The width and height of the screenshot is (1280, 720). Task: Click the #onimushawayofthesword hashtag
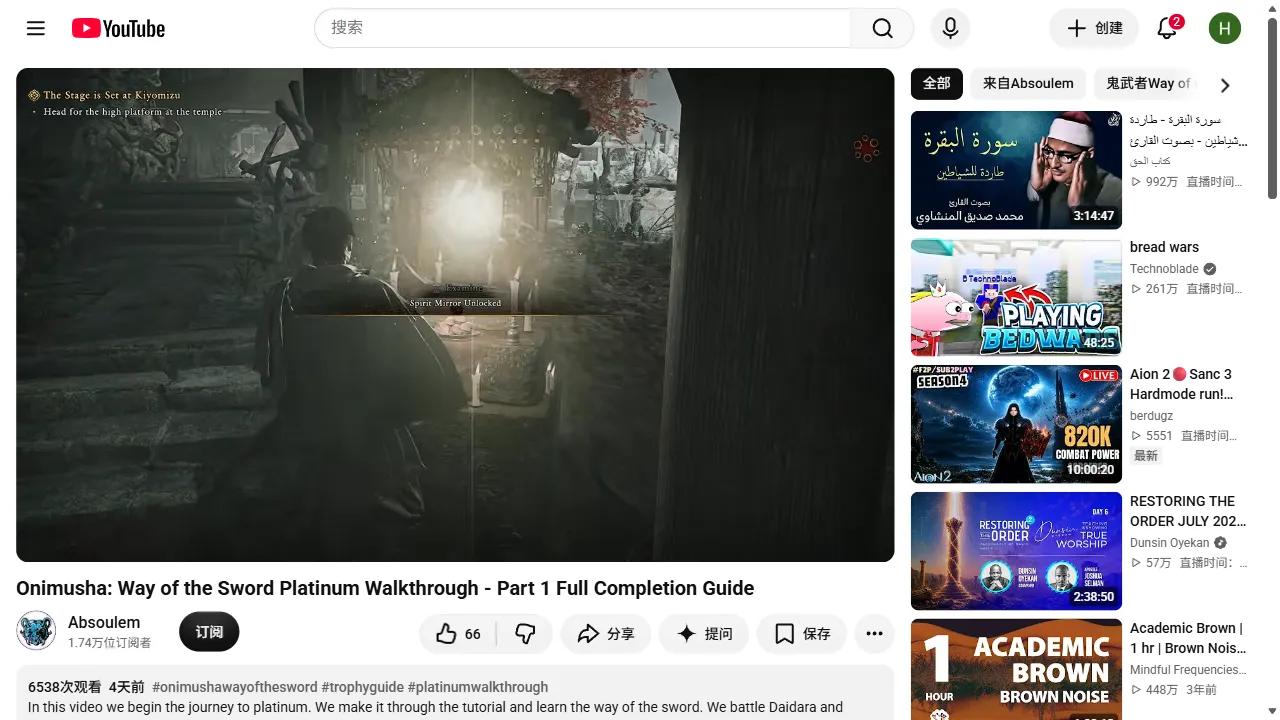(x=235, y=687)
